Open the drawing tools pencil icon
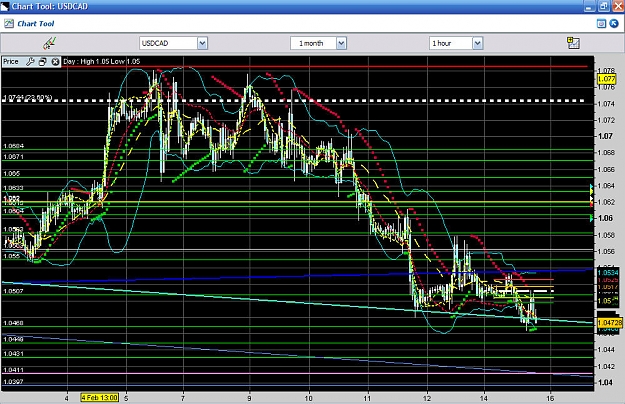 click(x=49, y=43)
